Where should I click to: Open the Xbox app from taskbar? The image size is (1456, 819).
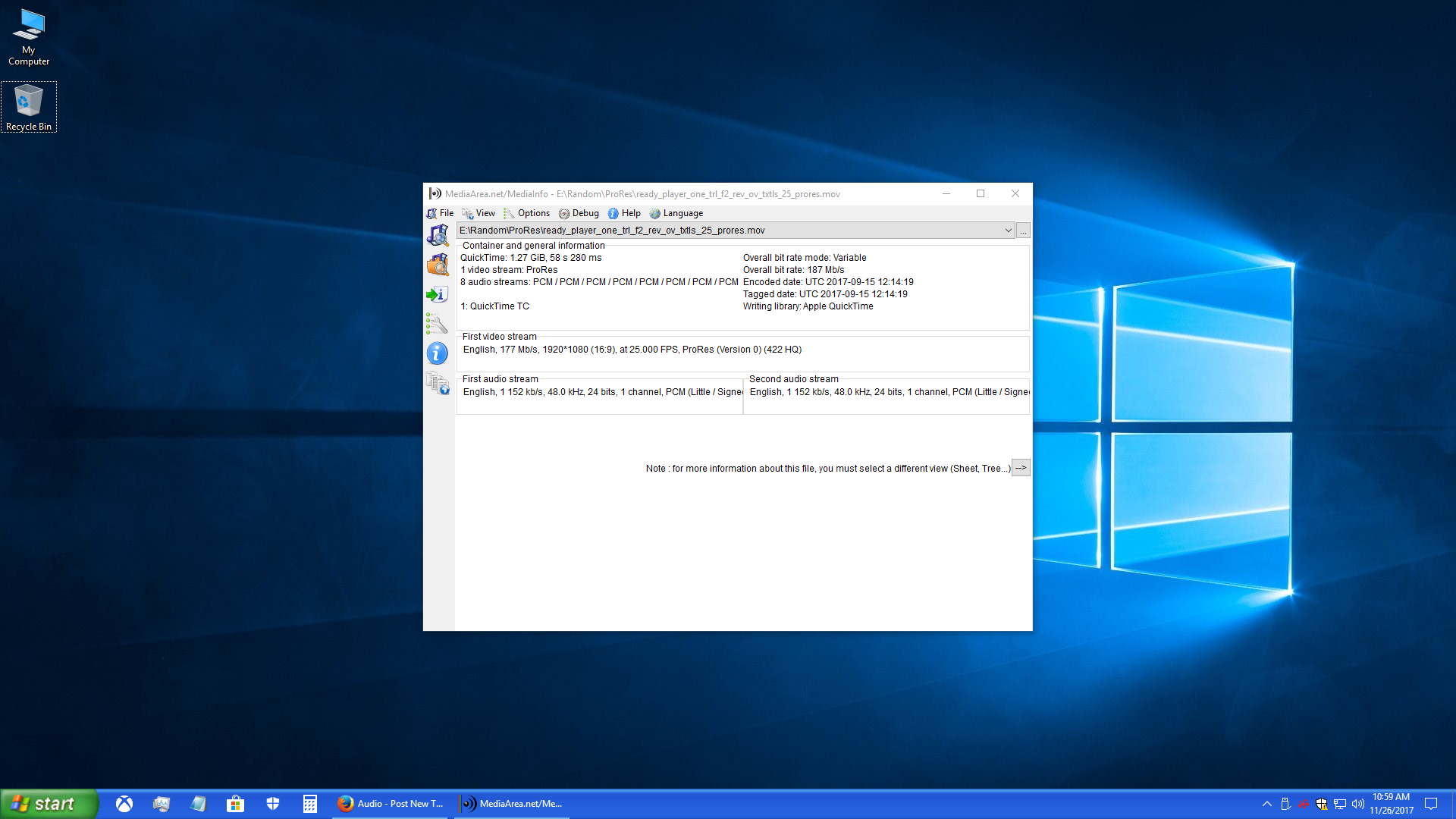pyautogui.click(x=124, y=804)
